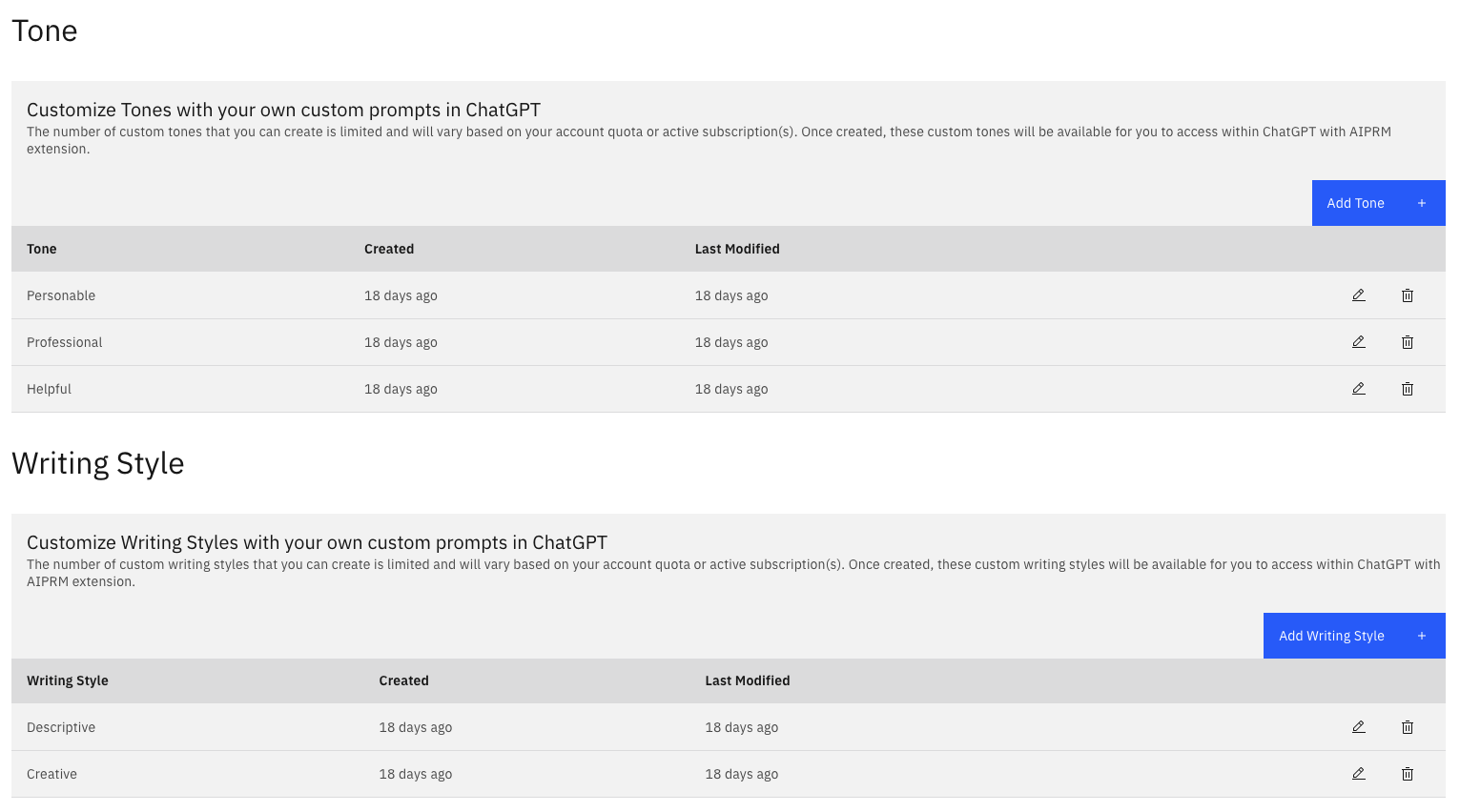Image resolution: width=1460 pixels, height=812 pixels.
Task: Click the Last Modified column header
Action: click(737, 249)
